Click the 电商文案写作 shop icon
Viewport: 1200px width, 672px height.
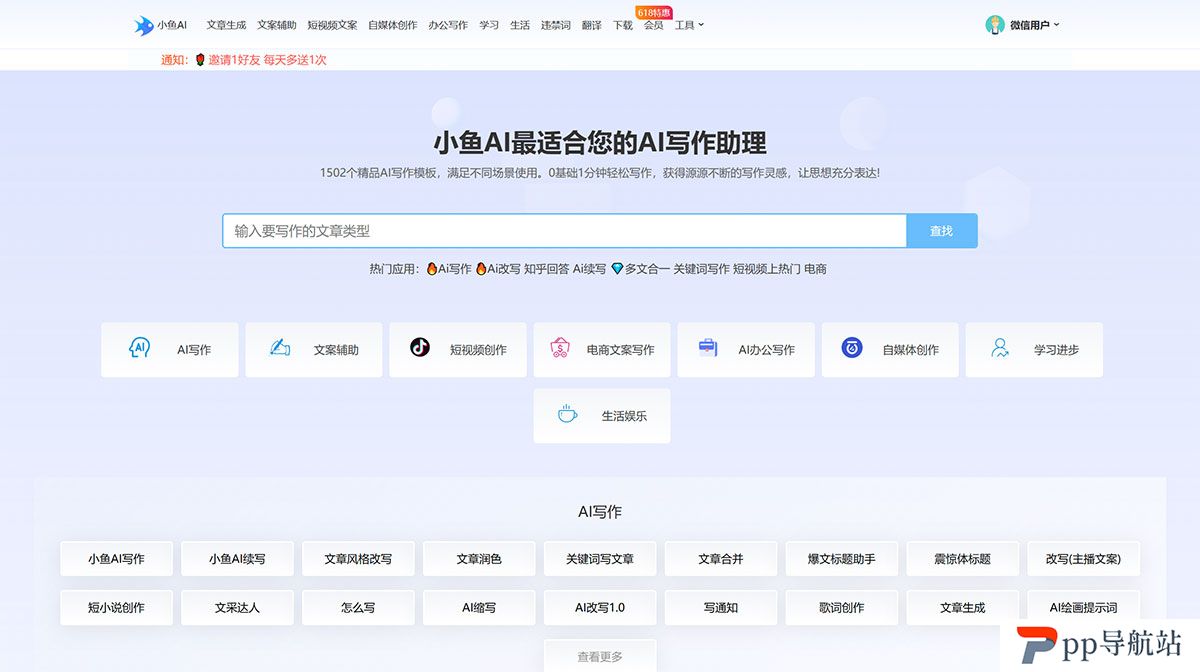pos(561,348)
